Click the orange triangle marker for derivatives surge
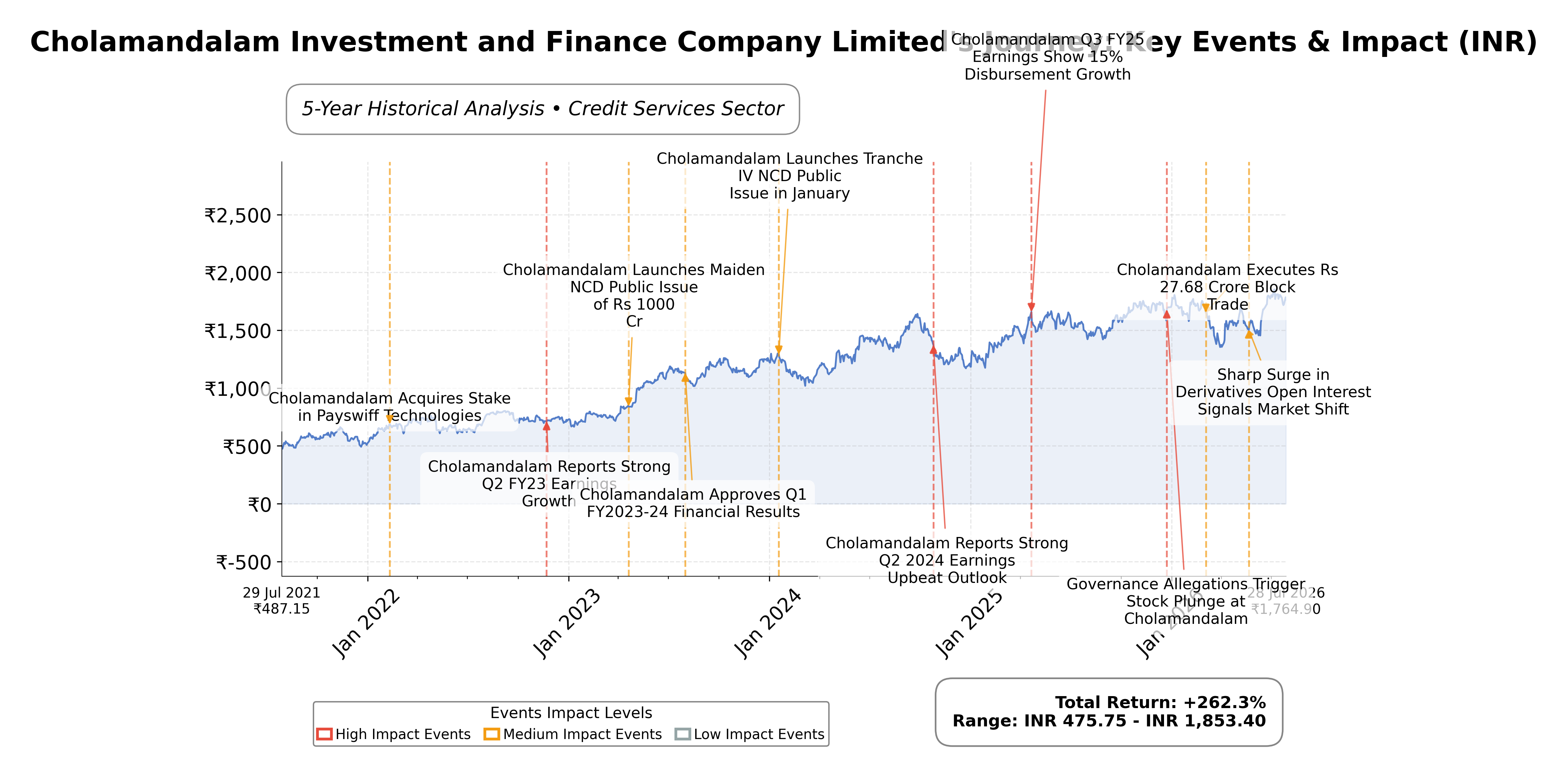Screen dimensions: 1568x776 pos(1249,334)
